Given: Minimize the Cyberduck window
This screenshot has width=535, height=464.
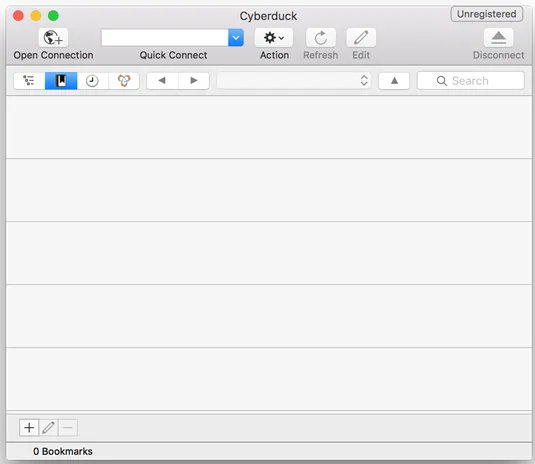Looking at the screenshot, I should tap(36, 16).
